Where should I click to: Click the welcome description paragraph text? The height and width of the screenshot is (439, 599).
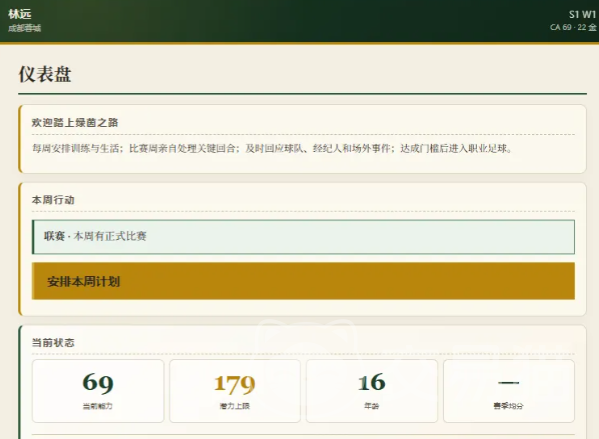pos(272,148)
